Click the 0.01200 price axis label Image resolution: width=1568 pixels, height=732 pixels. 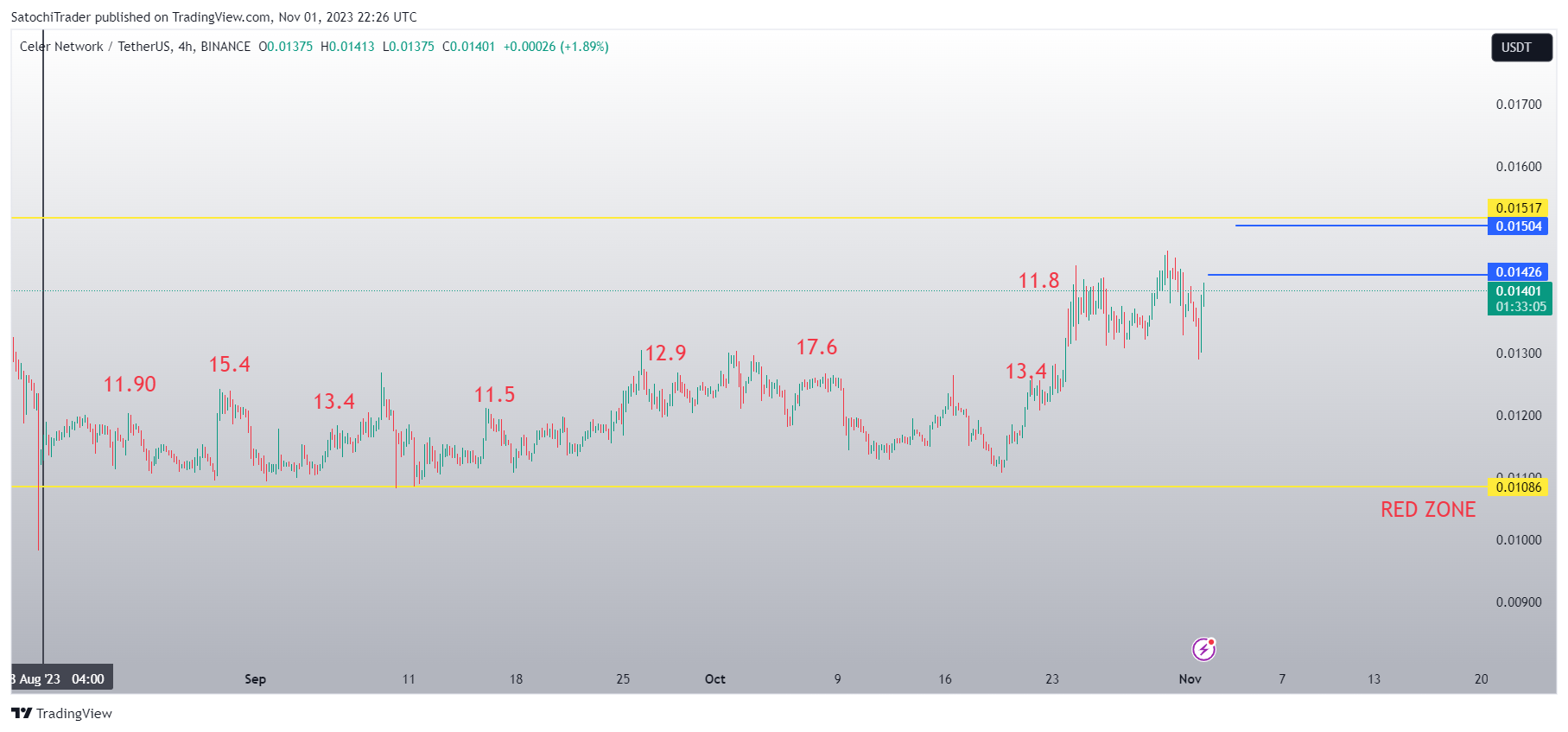pos(1519,416)
